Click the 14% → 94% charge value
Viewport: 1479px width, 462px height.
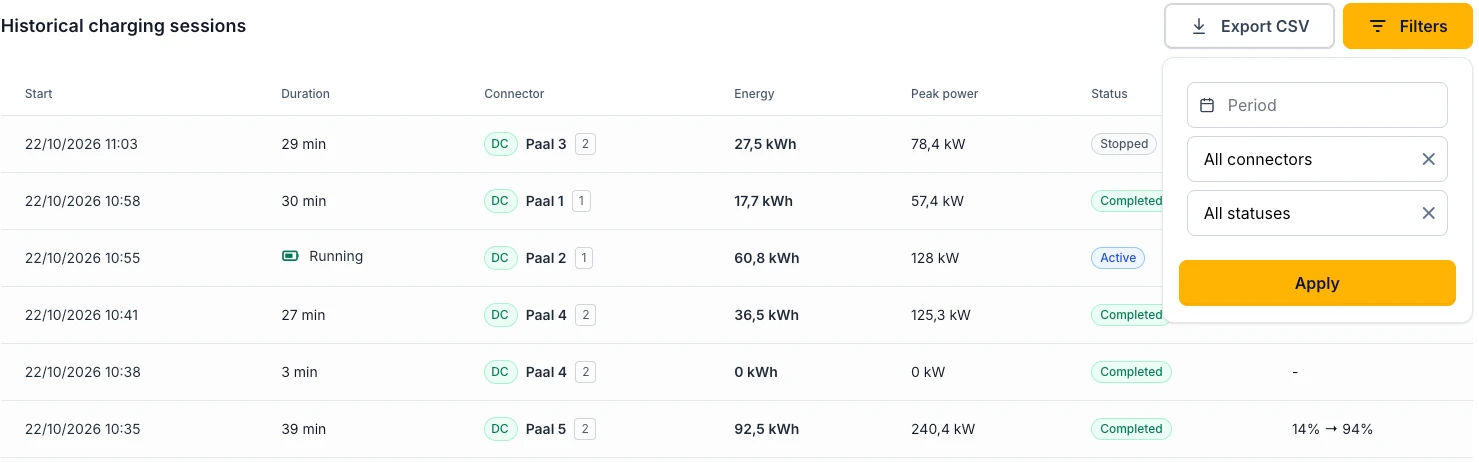[1332, 429]
